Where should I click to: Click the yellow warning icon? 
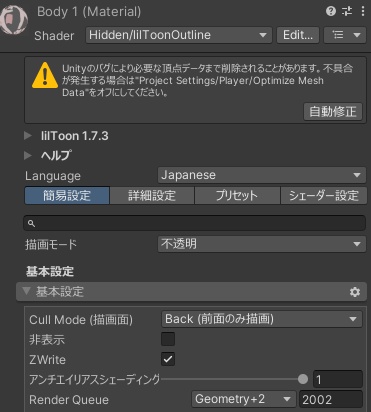[x=45, y=75]
